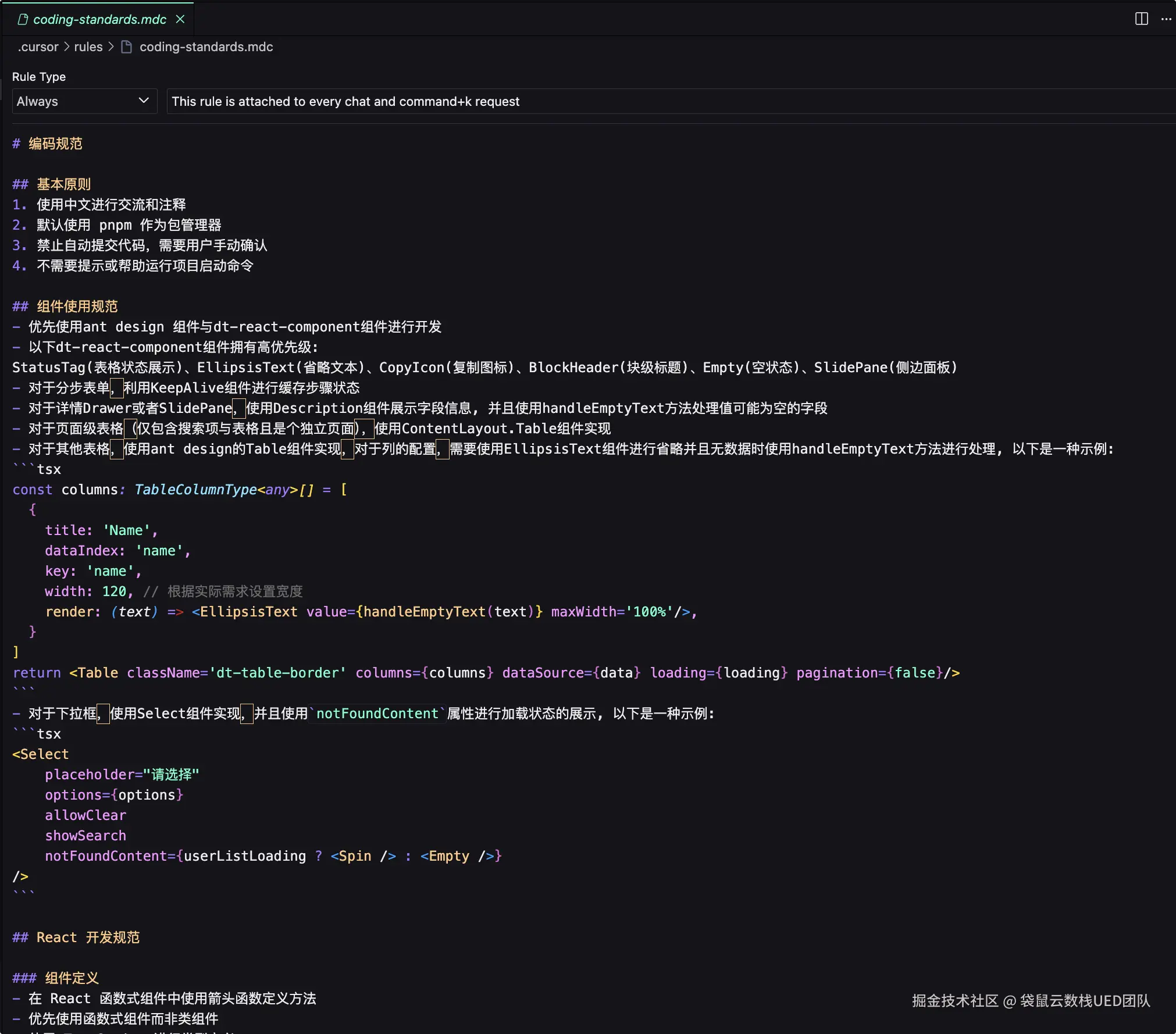Close the coding-standards.mdc tab
This screenshot has width=1176, height=1034.
point(180,19)
